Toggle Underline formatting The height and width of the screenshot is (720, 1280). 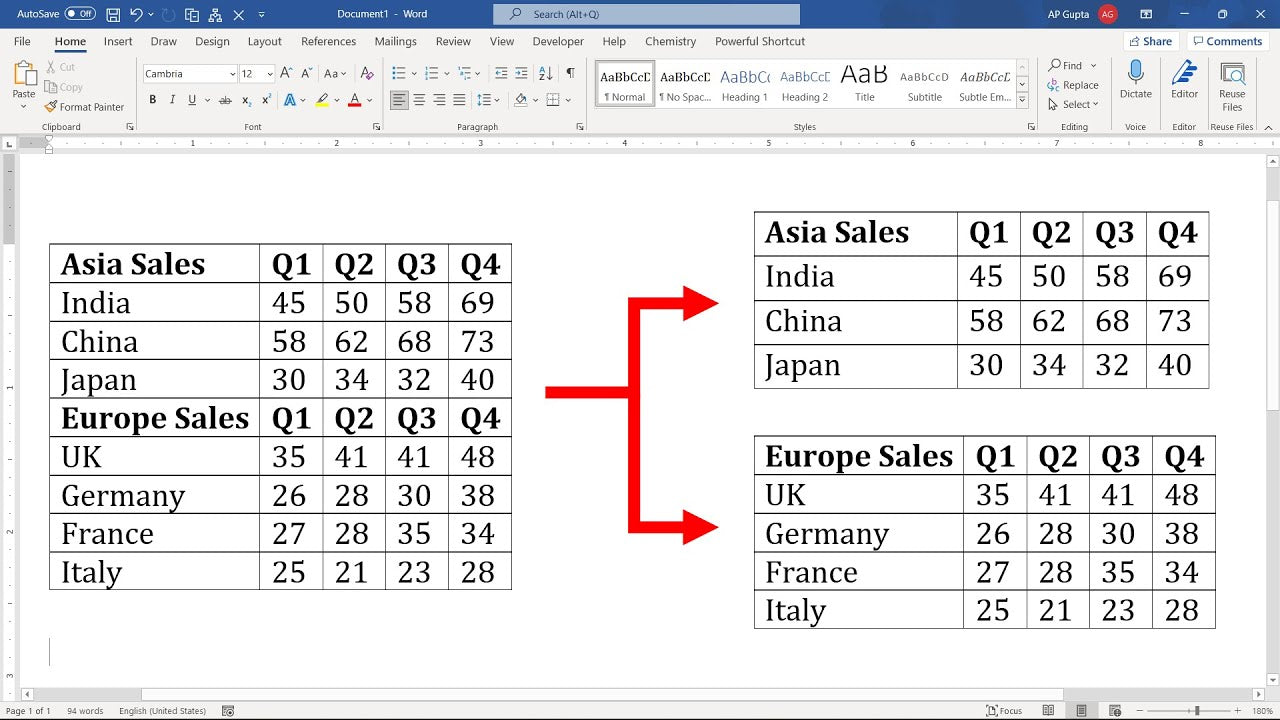191,100
